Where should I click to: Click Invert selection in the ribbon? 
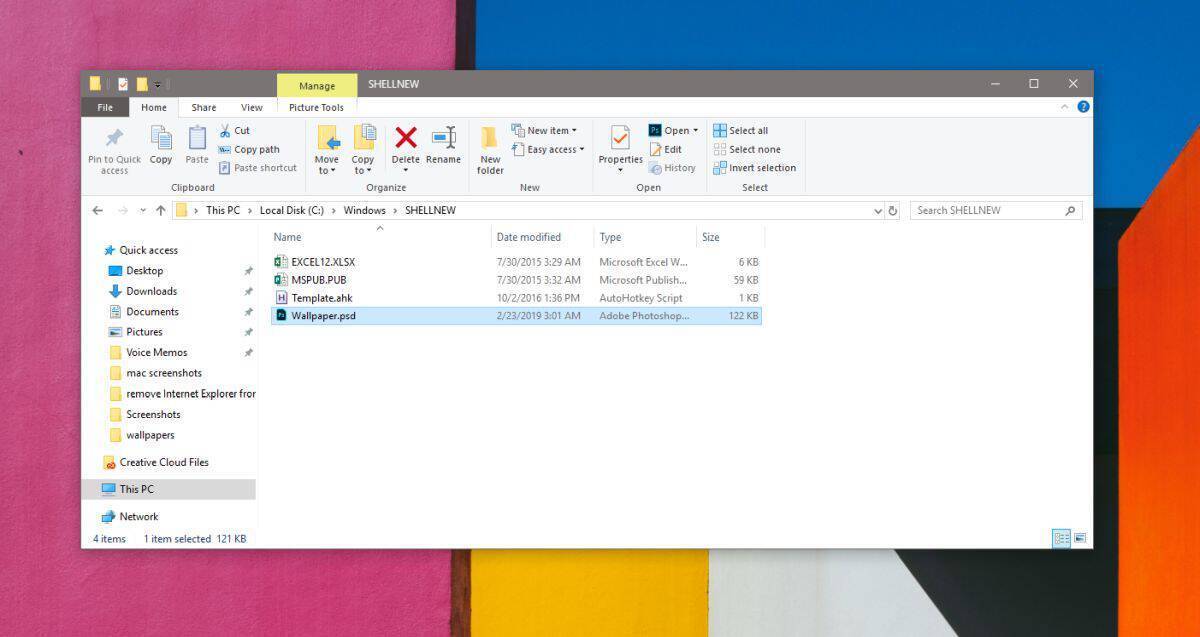(755, 168)
